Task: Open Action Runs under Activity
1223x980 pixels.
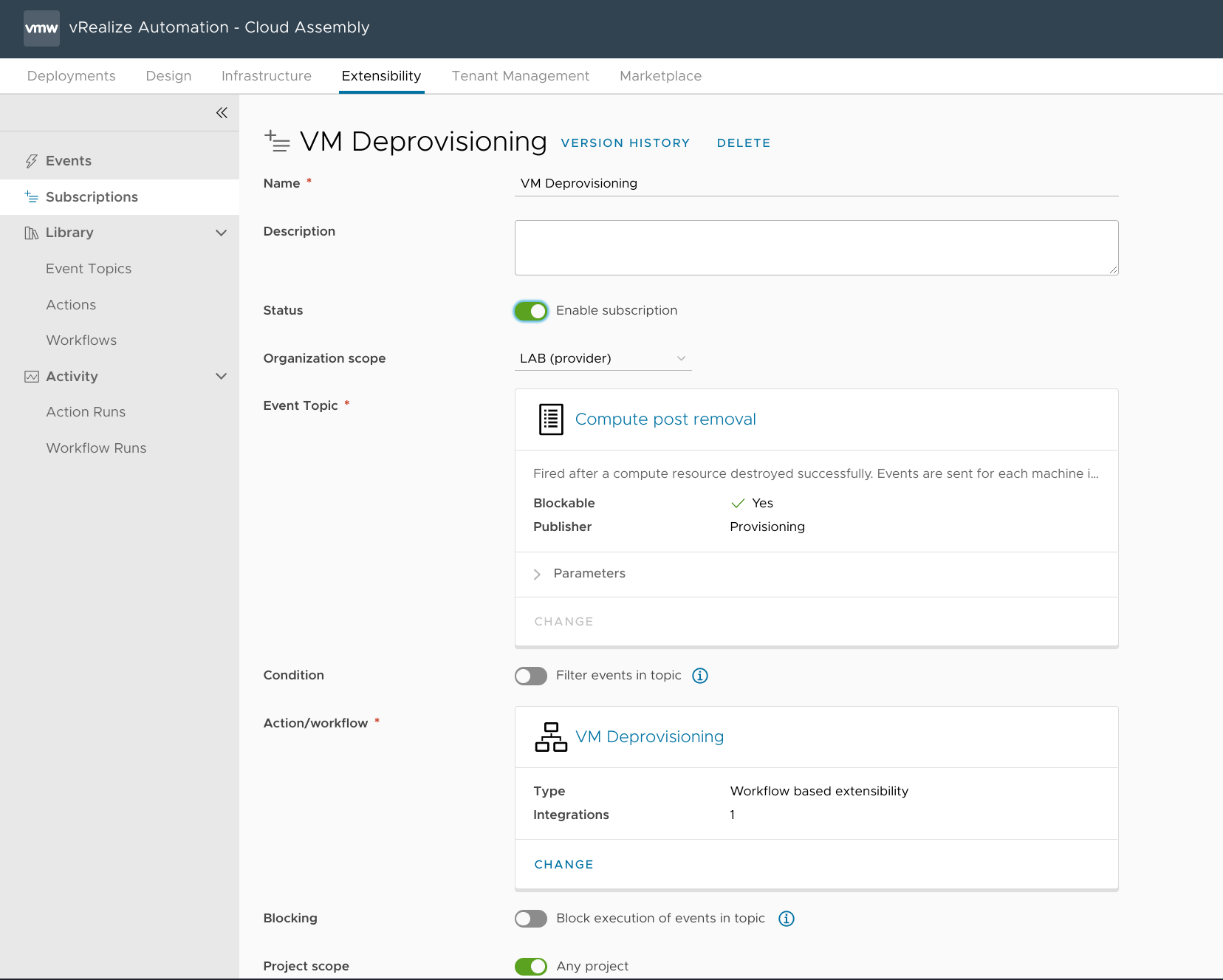Action: (x=86, y=412)
